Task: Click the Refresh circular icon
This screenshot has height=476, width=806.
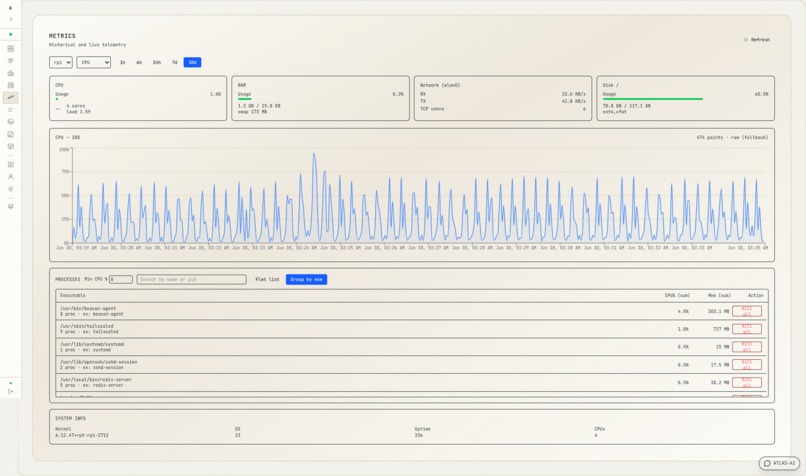Action: pos(746,40)
